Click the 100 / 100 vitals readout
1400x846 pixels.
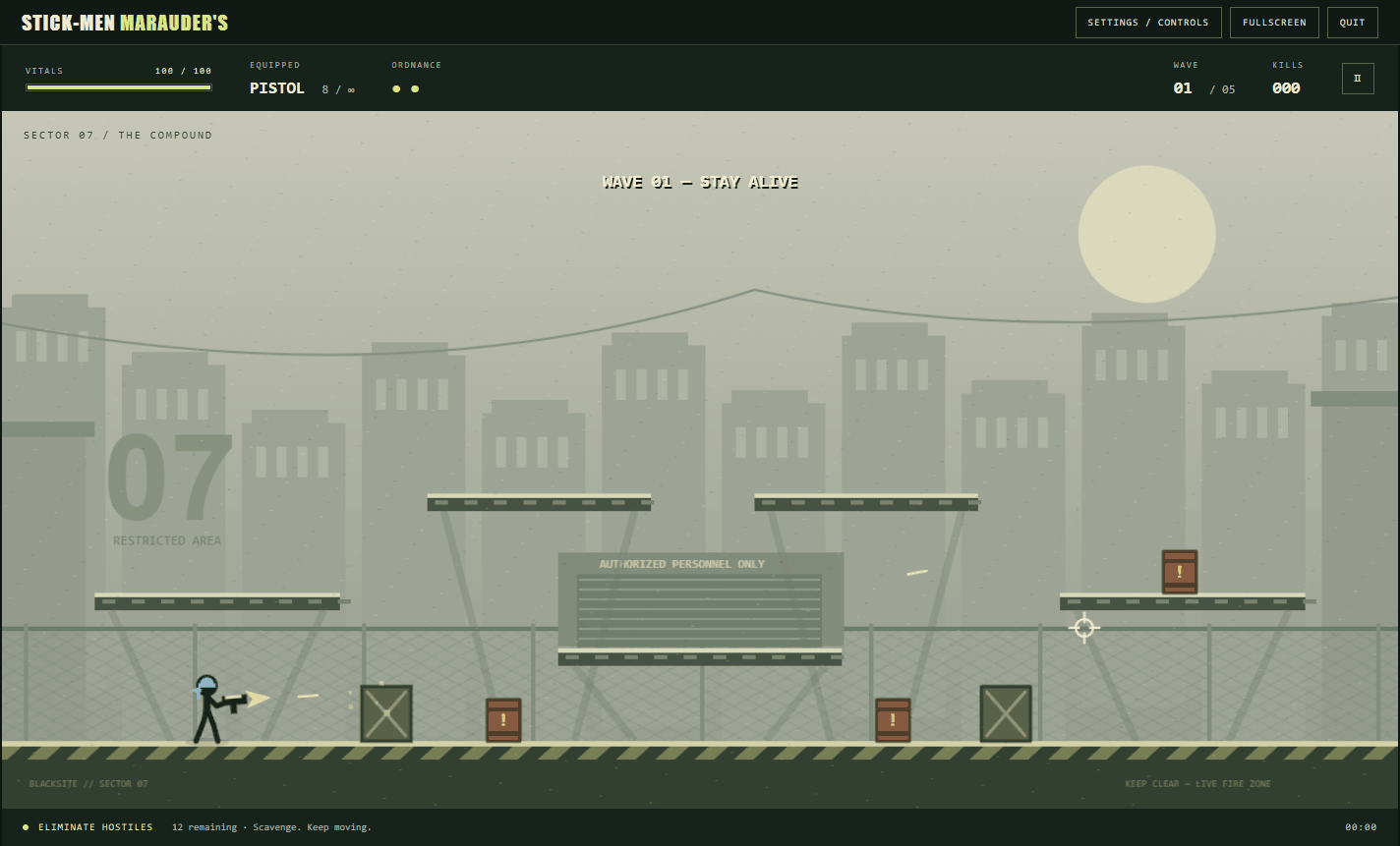(183, 71)
